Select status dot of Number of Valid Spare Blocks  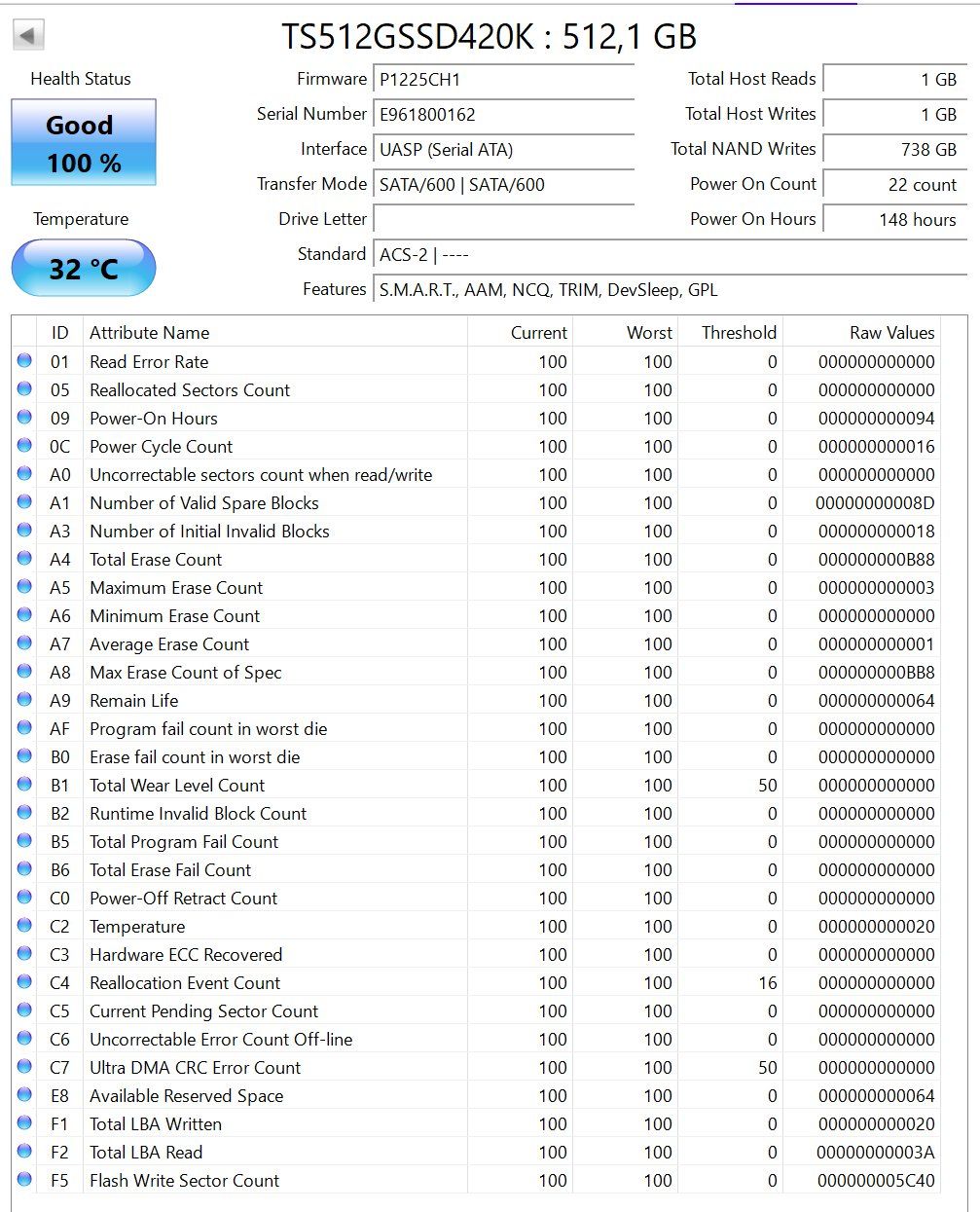coord(24,502)
